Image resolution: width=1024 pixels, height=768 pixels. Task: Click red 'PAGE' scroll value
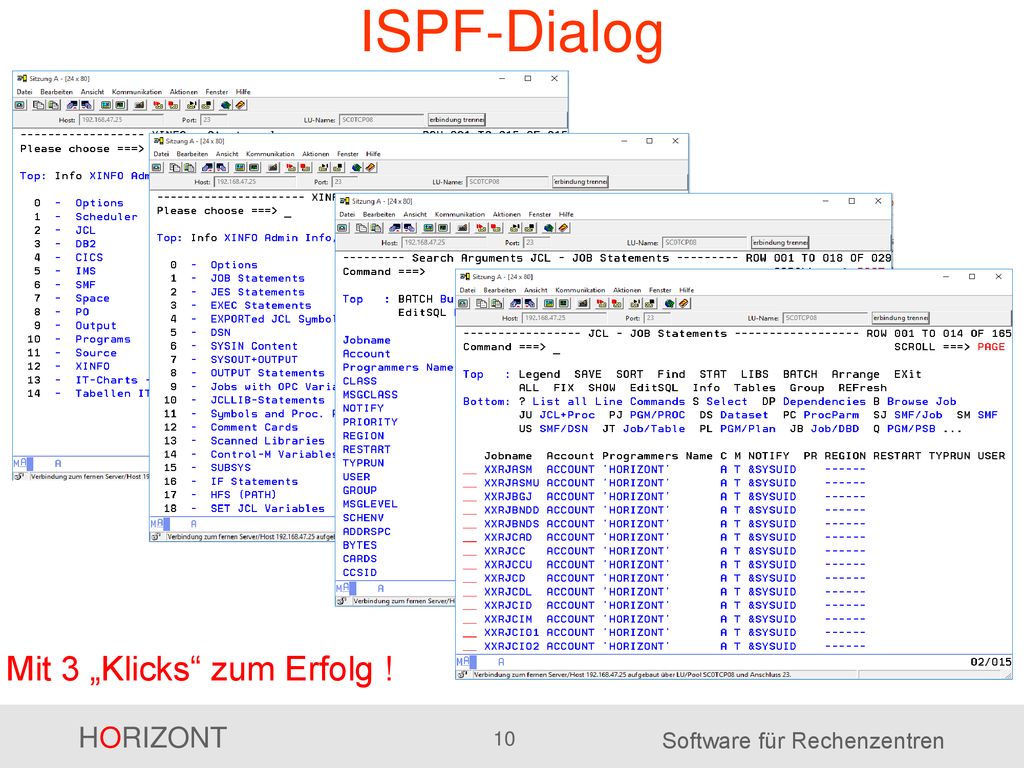tap(991, 347)
